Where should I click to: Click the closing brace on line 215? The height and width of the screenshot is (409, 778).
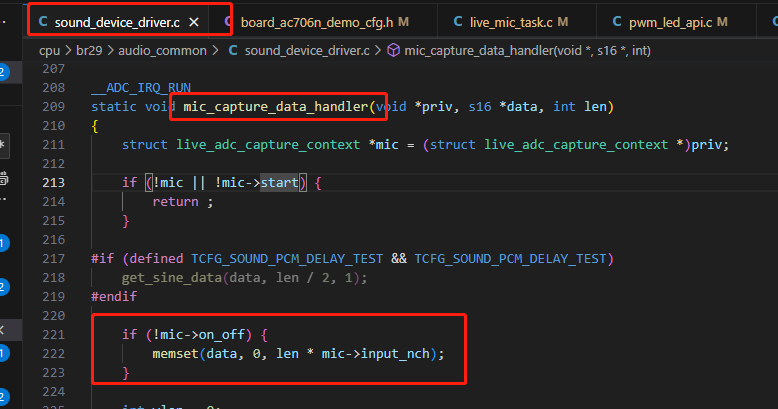pos(126,221)
